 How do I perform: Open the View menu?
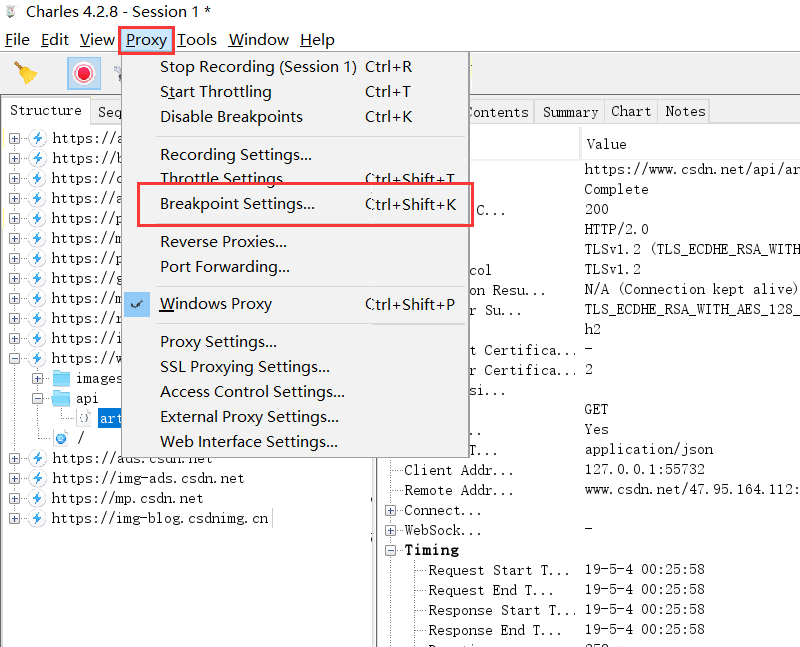97,40
